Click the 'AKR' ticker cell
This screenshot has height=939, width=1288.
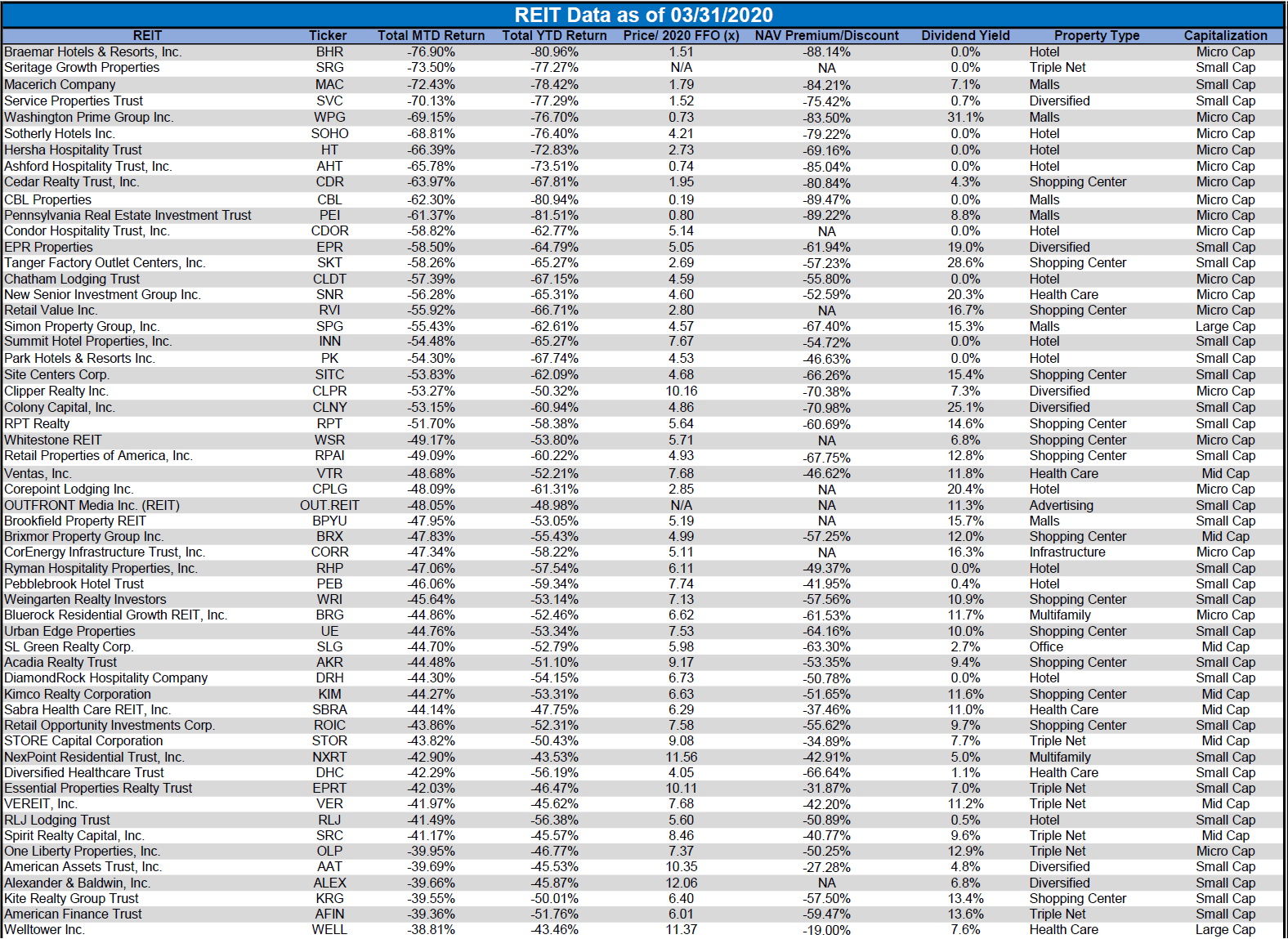329,663
